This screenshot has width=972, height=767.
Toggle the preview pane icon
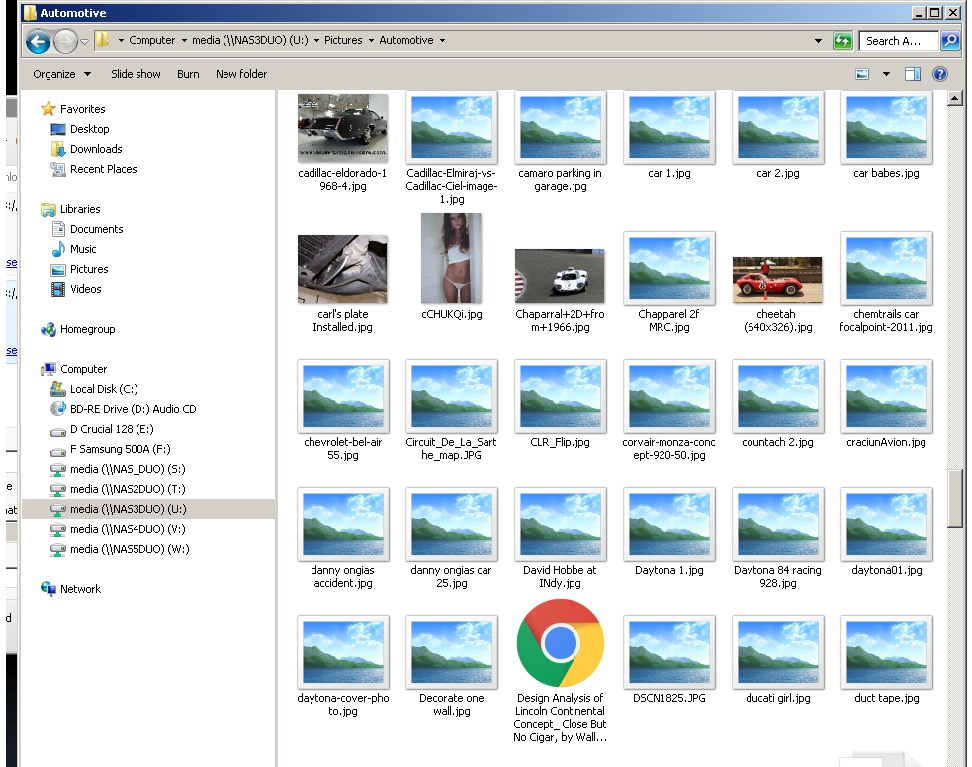(912, 74)
